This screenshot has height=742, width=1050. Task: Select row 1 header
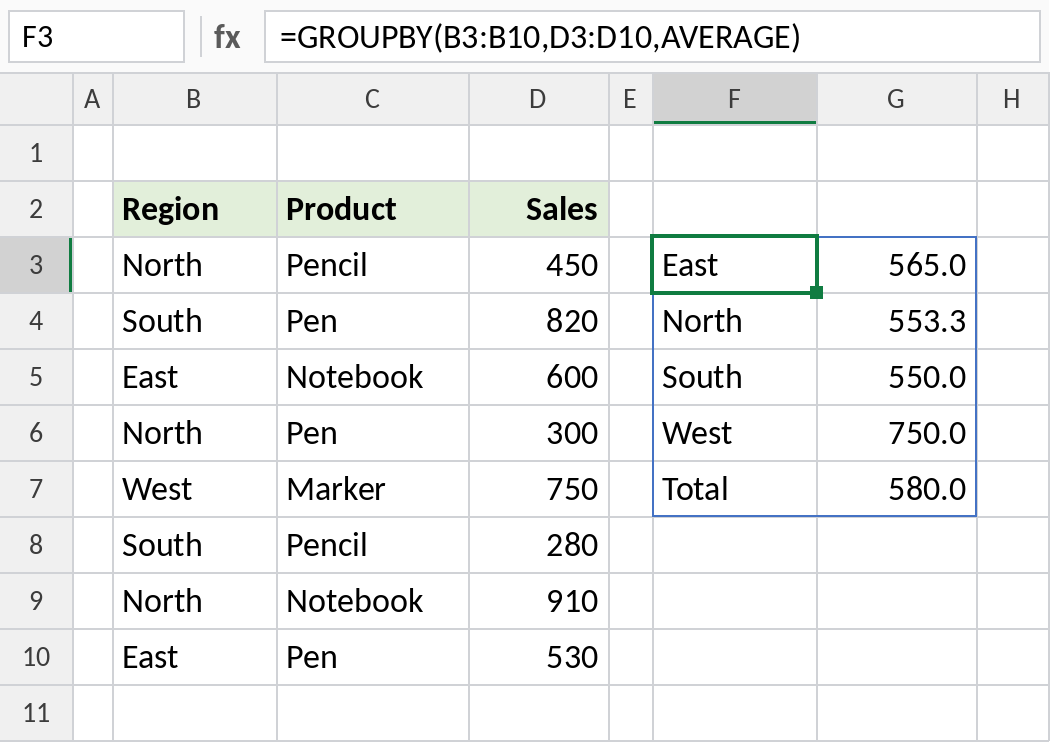point(36,153)
